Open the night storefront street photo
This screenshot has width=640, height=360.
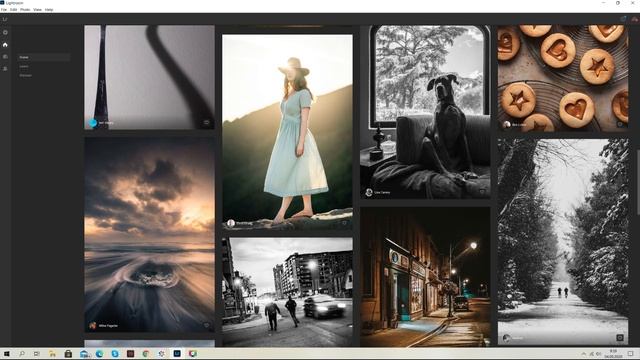(425, 277)
